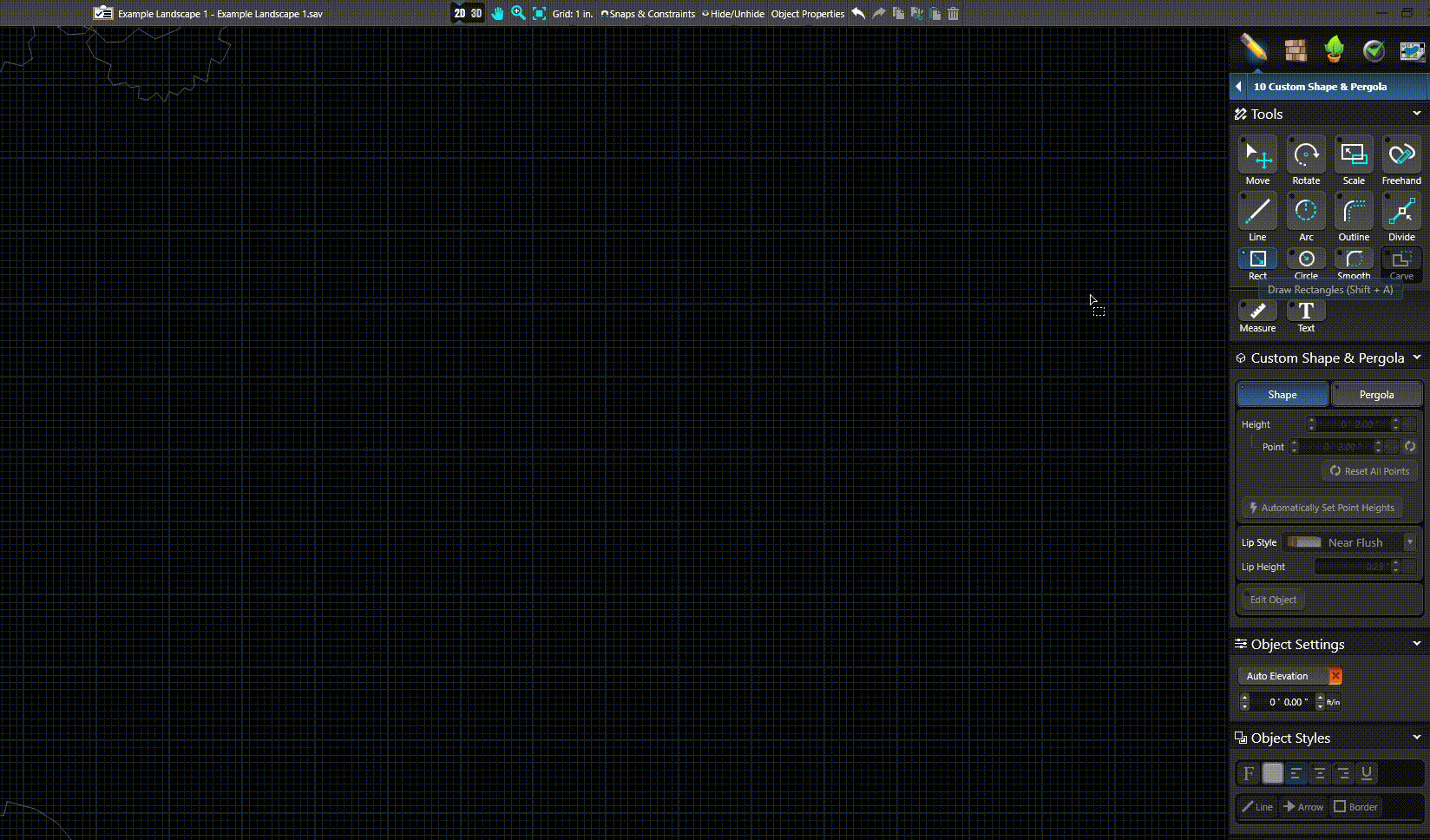Select the Arc tool
This screenshot has width=1430, height=840.
(x=1306, y=218)
